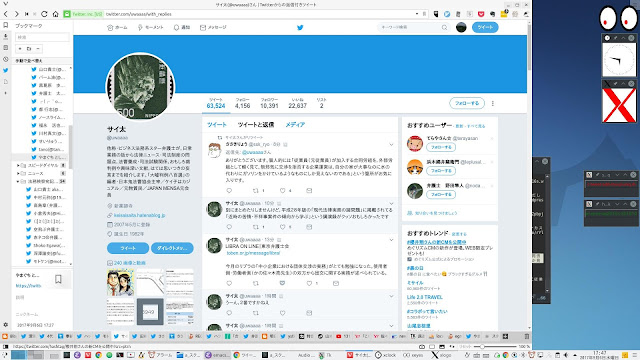This screenshot has width=640, height=360.
Task: Open the settings gear at the bottom of the side panel
Action: (x=5, y=325)
